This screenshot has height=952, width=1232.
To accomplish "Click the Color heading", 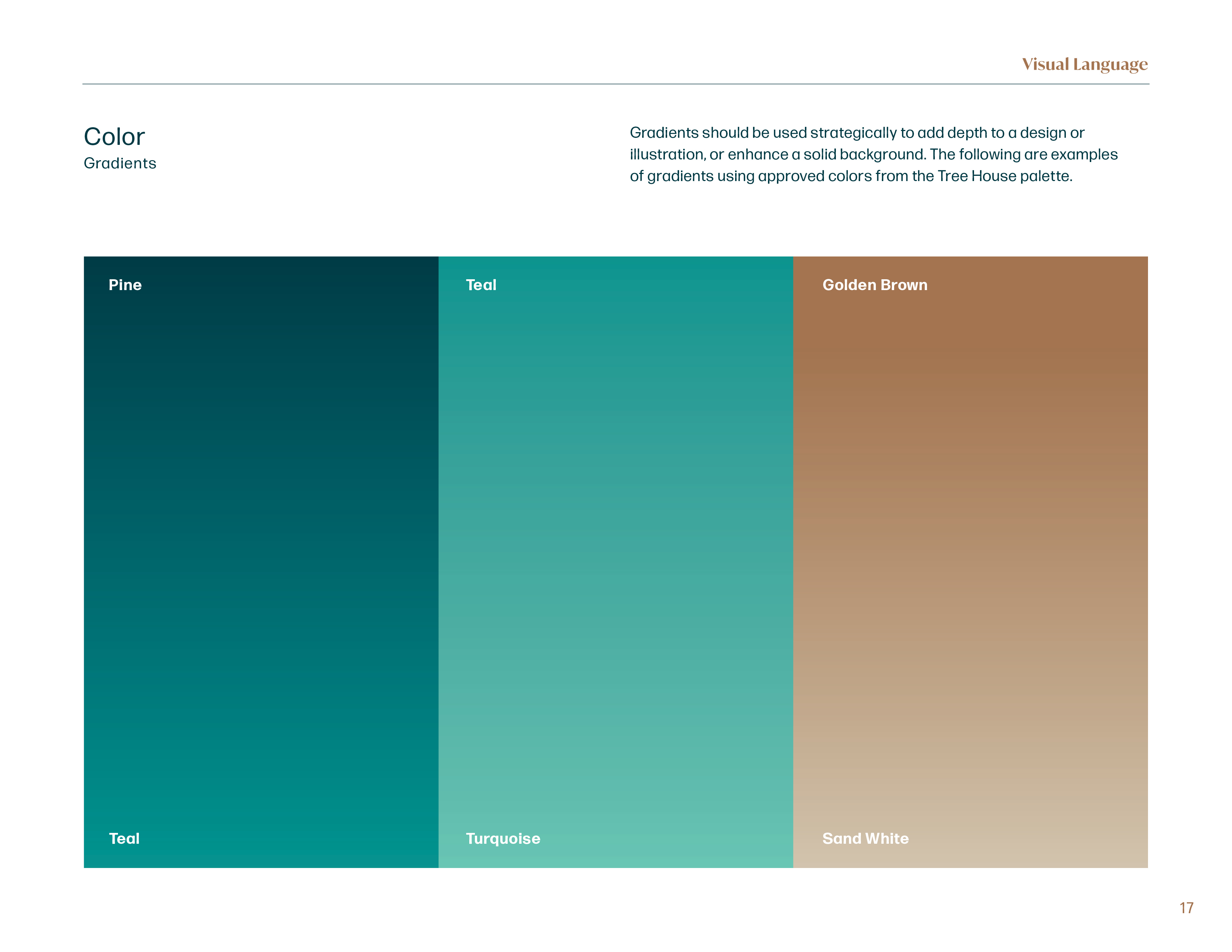I will coord(115,137).
